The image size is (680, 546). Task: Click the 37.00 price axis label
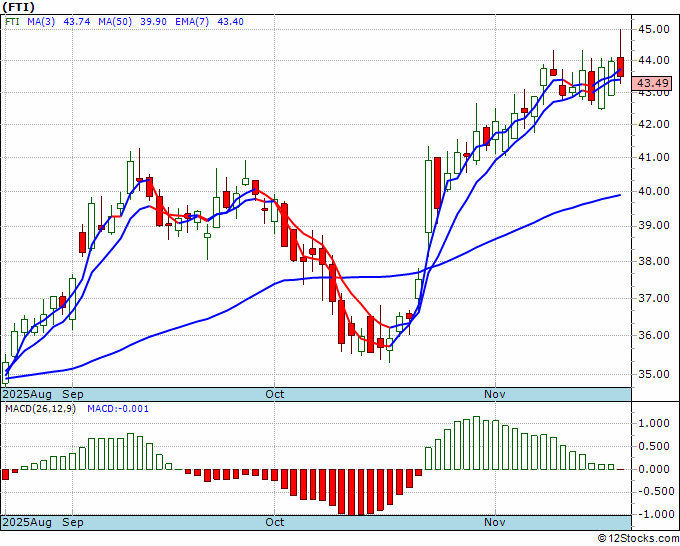point(654,298)
